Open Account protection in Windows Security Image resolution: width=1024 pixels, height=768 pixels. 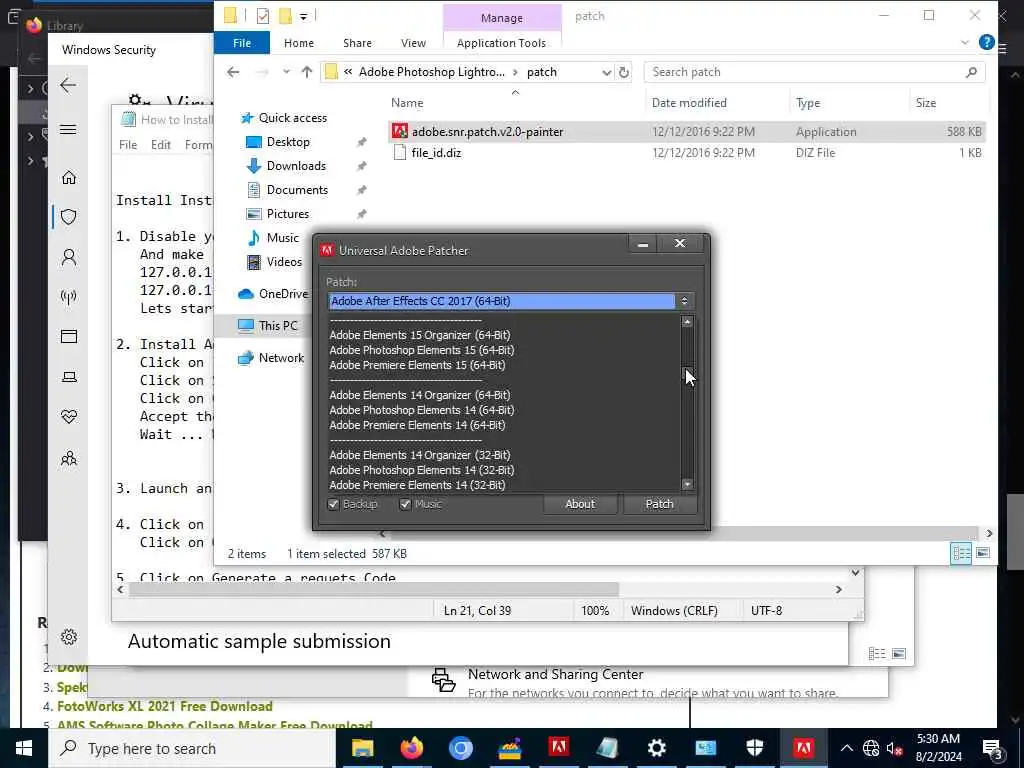click(x=69, y=257)
